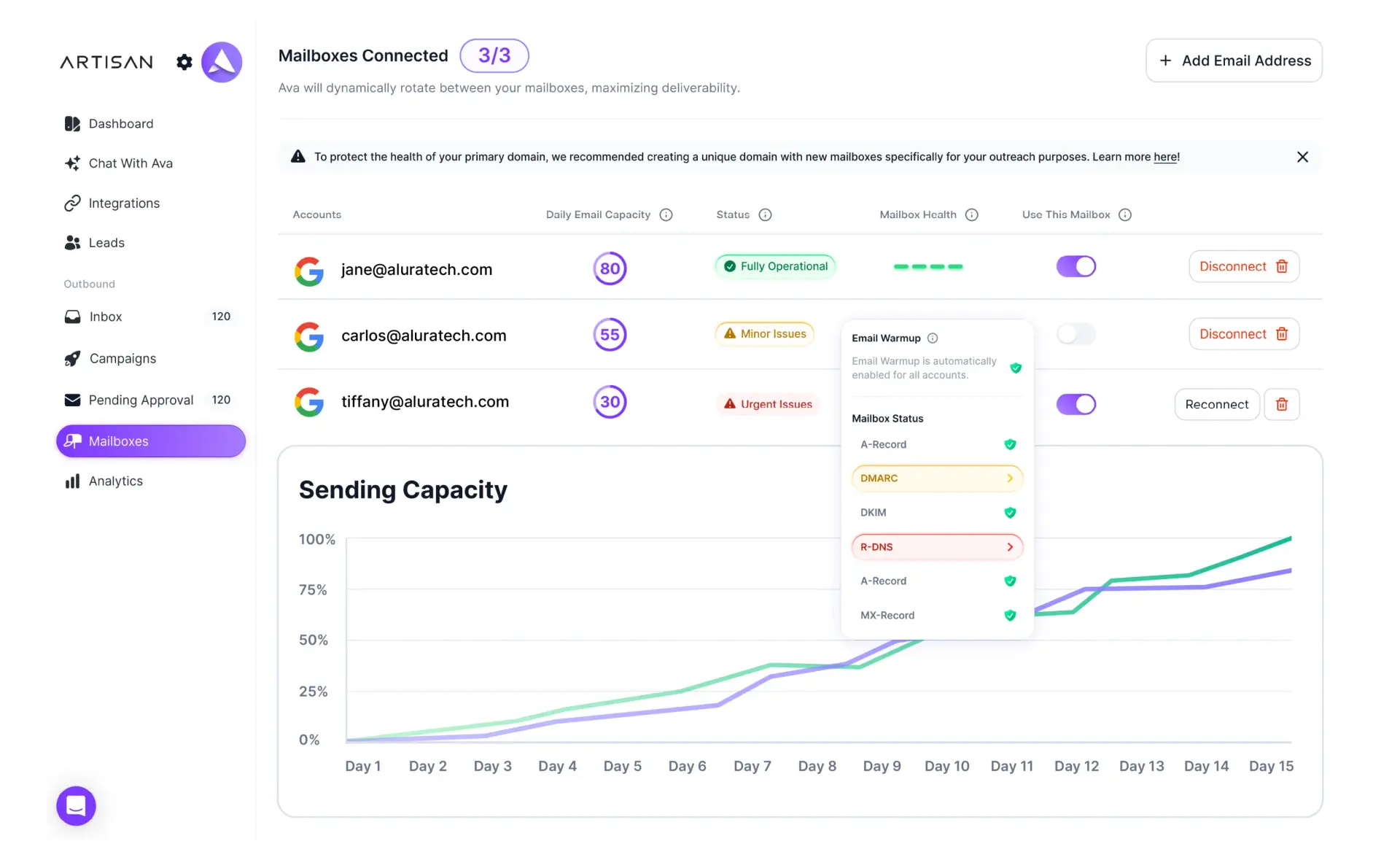Click info icon beside Use This Mailbox
The height and width of the screenshot is (860, 1400).
pyautogui.click(x=1125, y=214)
